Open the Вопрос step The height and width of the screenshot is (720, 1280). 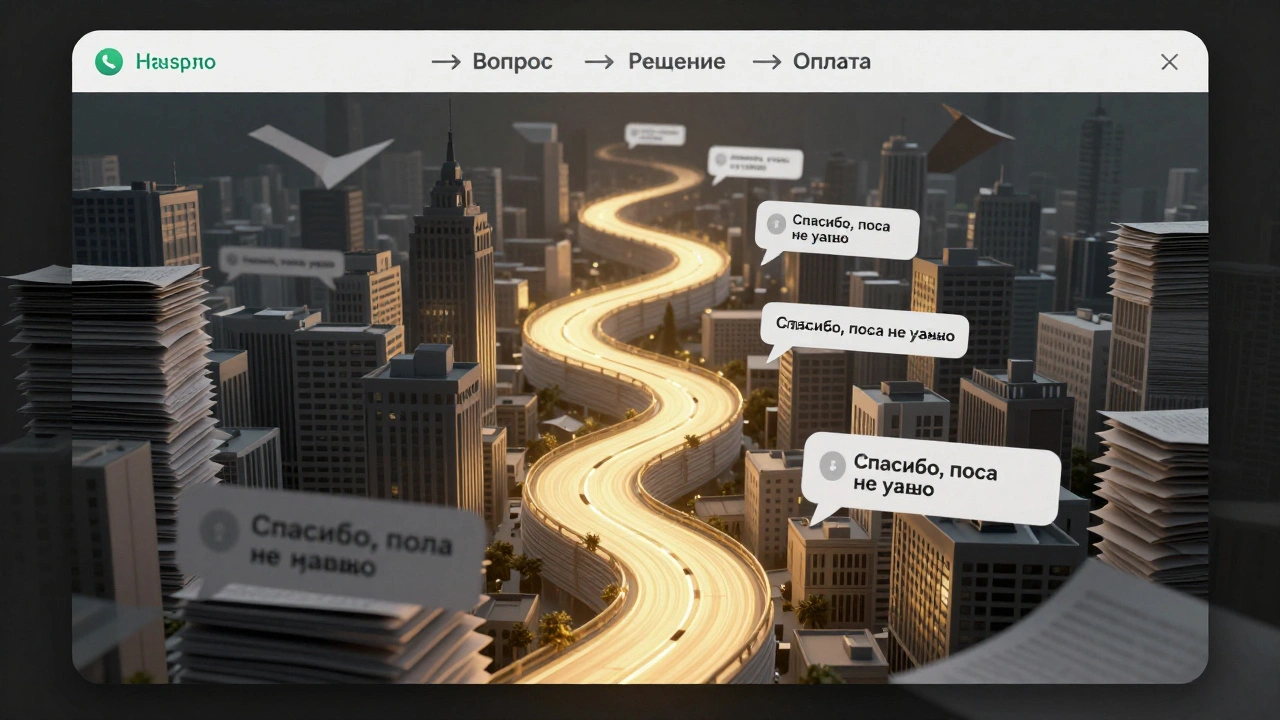pos(512,62)
